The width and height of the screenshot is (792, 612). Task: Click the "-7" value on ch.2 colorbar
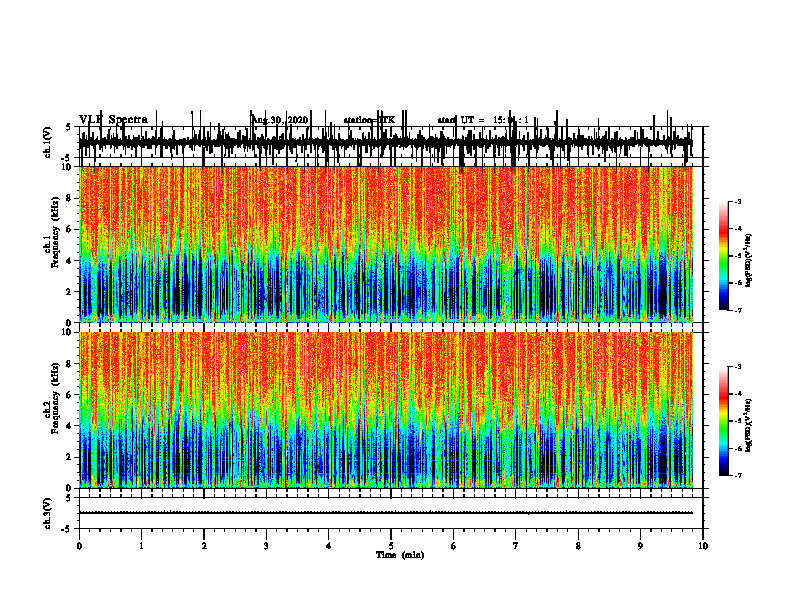tap(737, 475)
